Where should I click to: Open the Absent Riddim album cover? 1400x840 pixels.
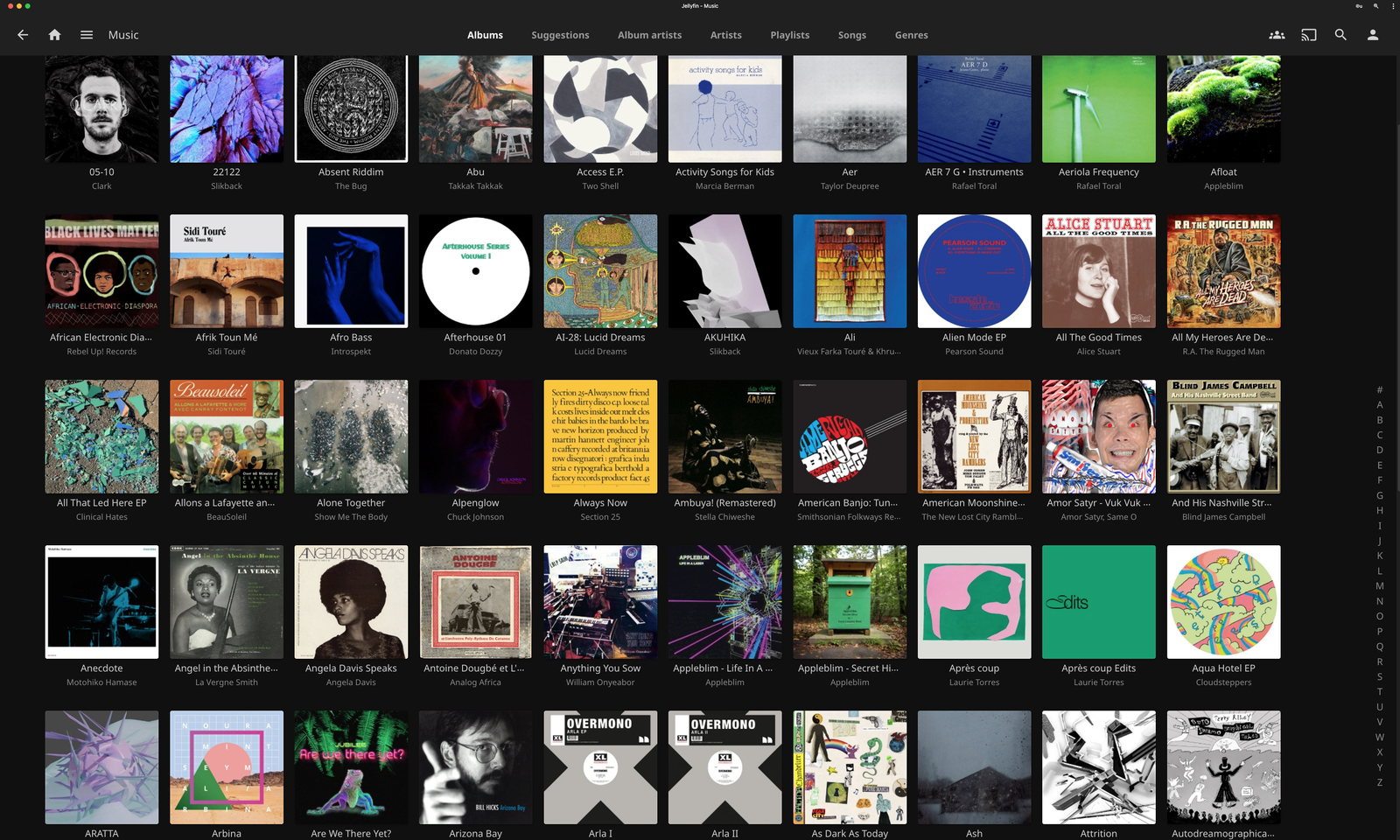351,108
